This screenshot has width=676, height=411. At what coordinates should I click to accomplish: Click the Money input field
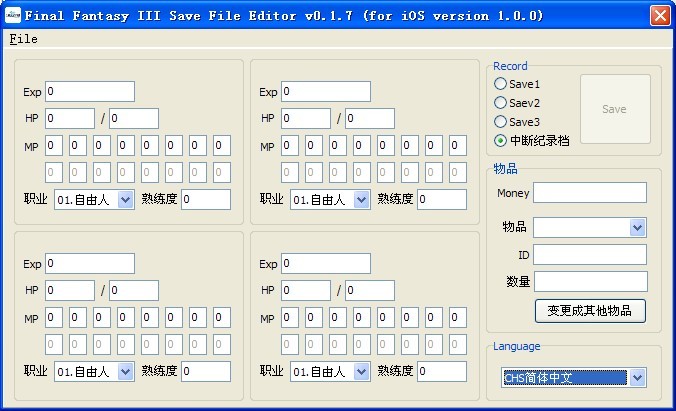(590, 192)
